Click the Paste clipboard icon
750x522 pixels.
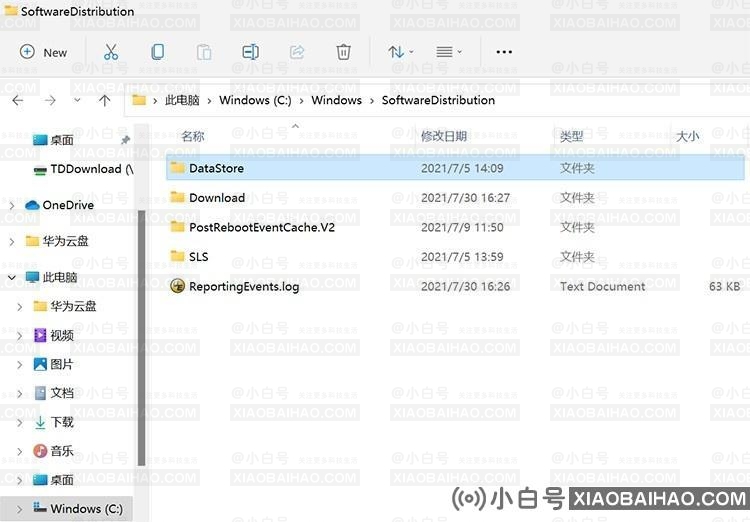point(204,52)
